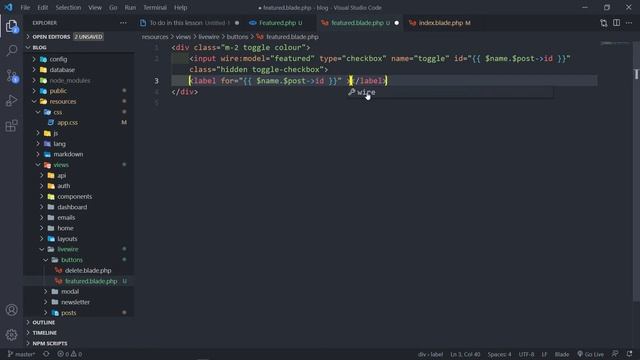Click the open changes icon in editor toolbar
Image resolution: width=640 pixels, height=360 pixels.
click(x=604, y=23)
